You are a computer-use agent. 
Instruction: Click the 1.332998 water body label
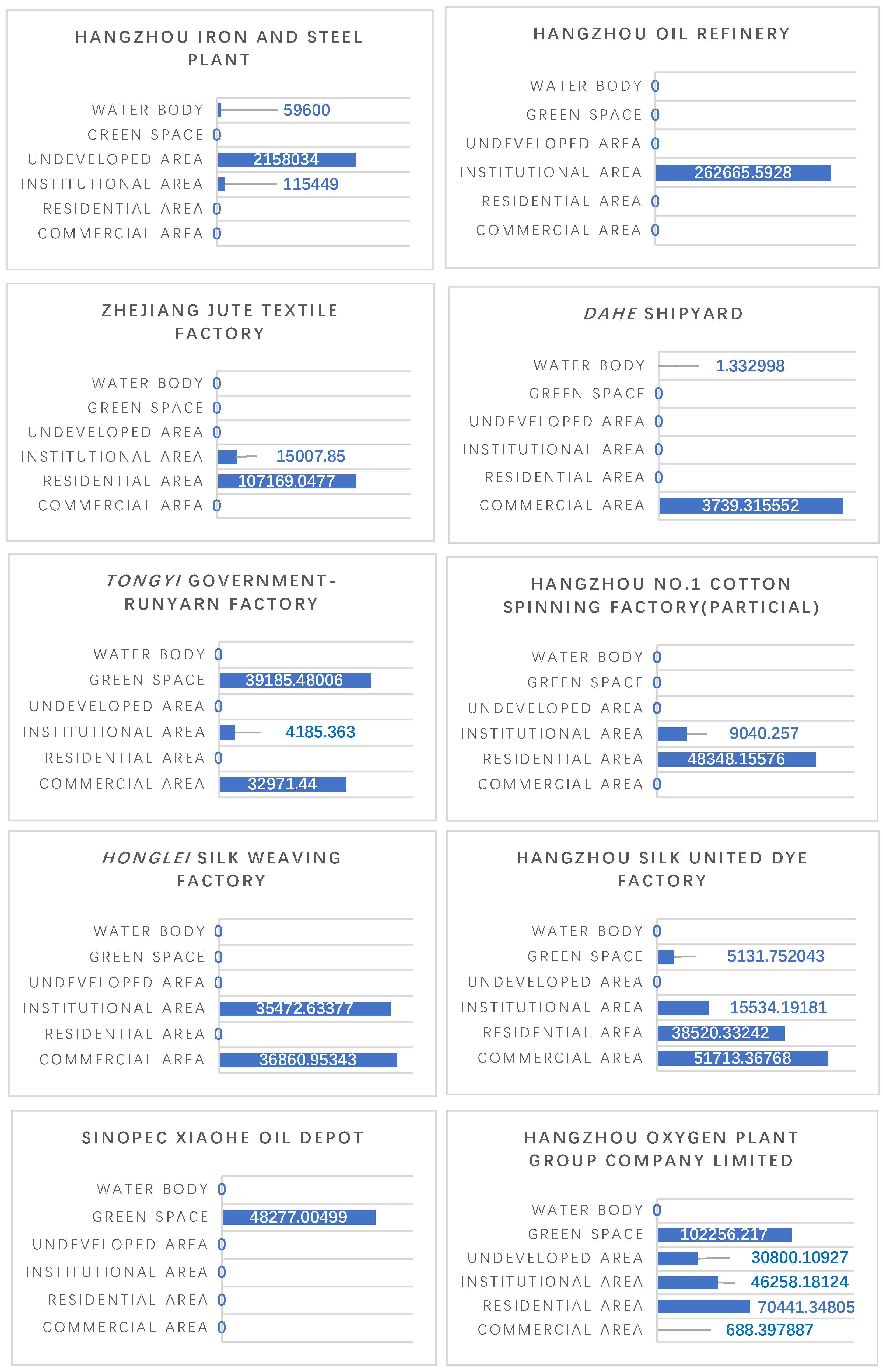pyautogui.click(x=749, y=366)
